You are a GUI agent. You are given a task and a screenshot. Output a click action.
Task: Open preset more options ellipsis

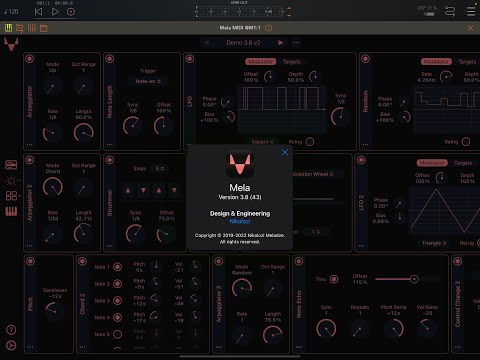[296, 43]
